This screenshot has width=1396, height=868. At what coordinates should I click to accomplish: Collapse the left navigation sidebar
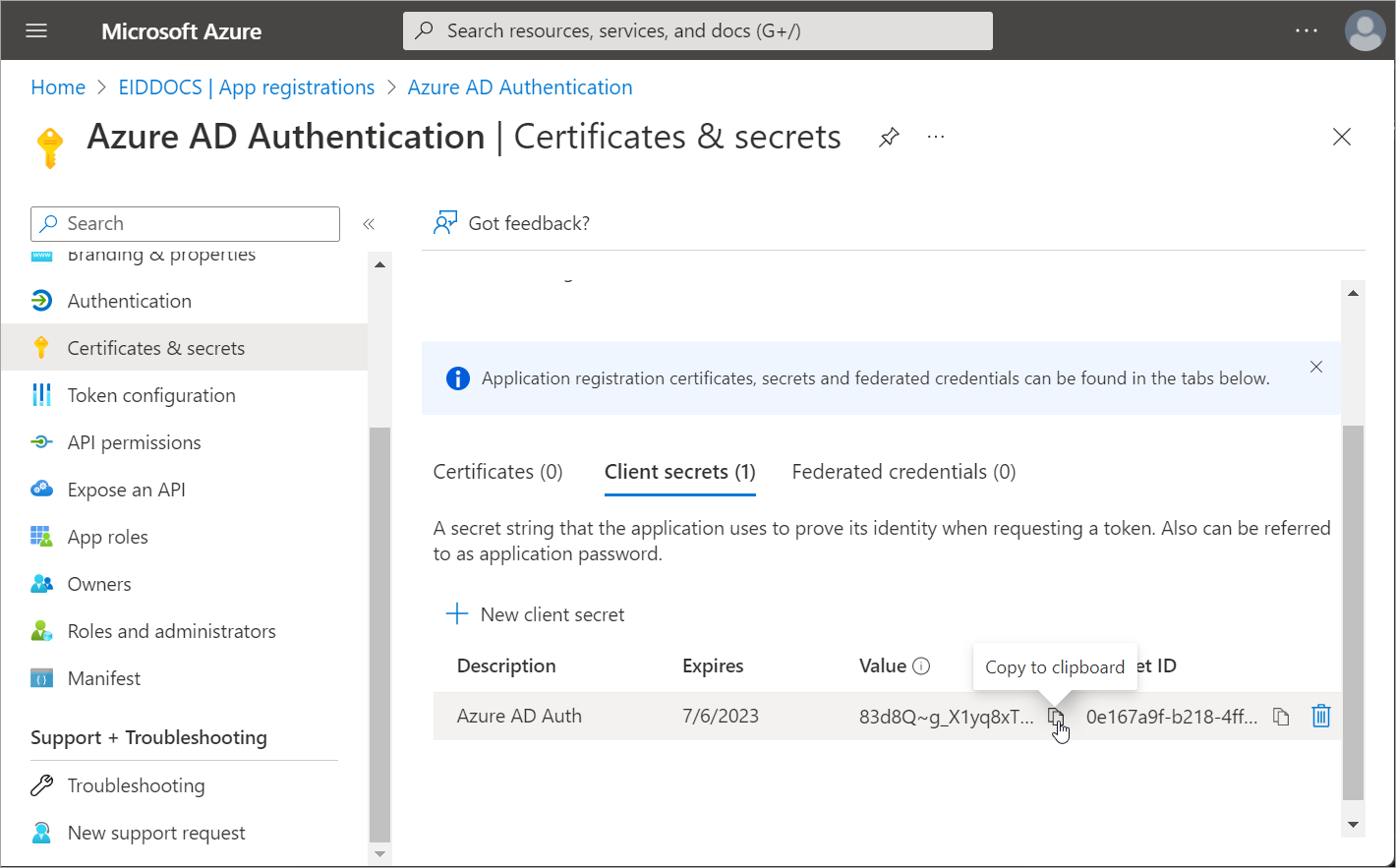(369, 224)
